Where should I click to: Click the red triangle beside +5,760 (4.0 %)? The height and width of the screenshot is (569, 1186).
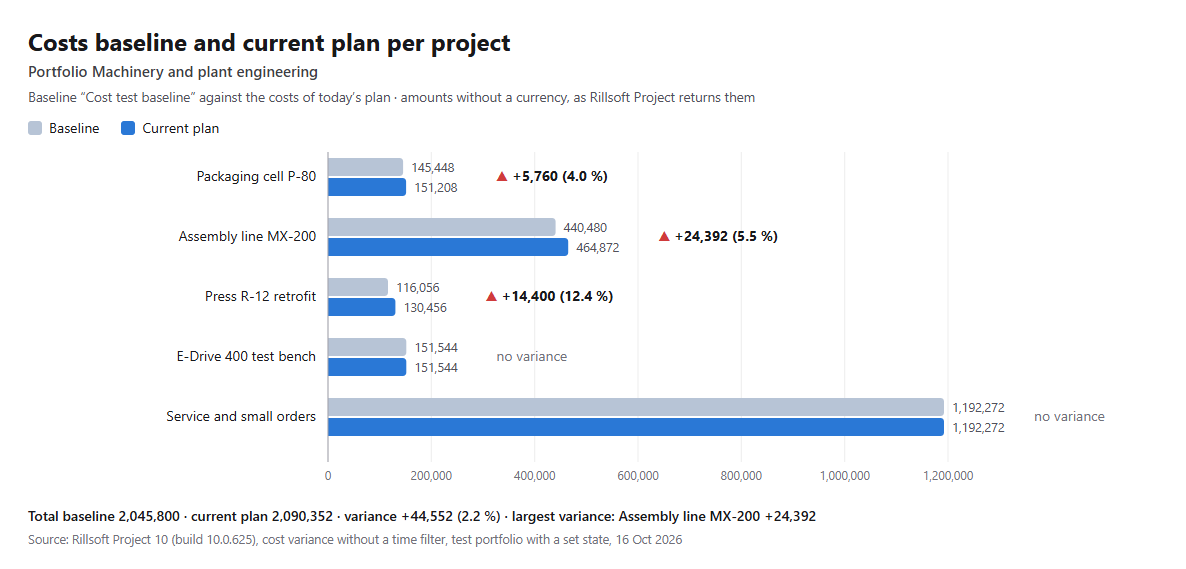click(501, 176)
